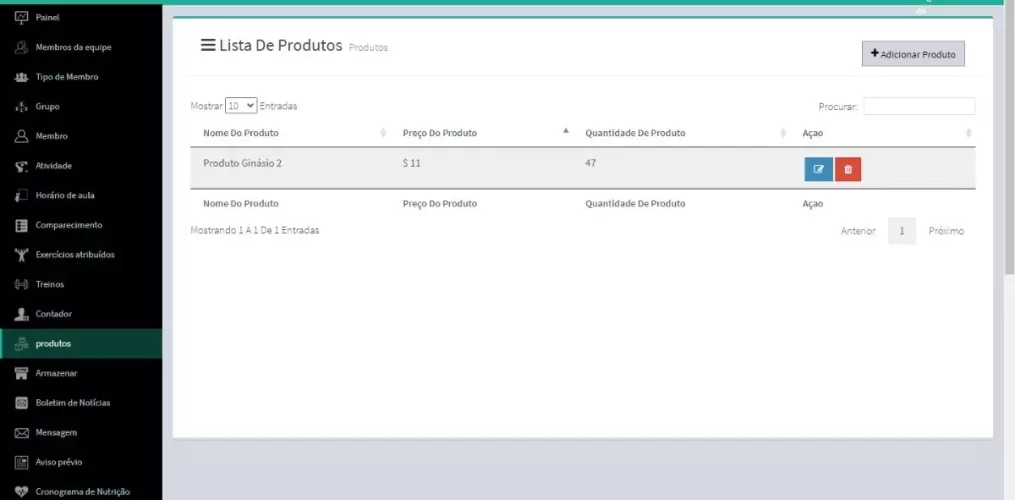Click the Procurar search field

[x=918, y=106]
